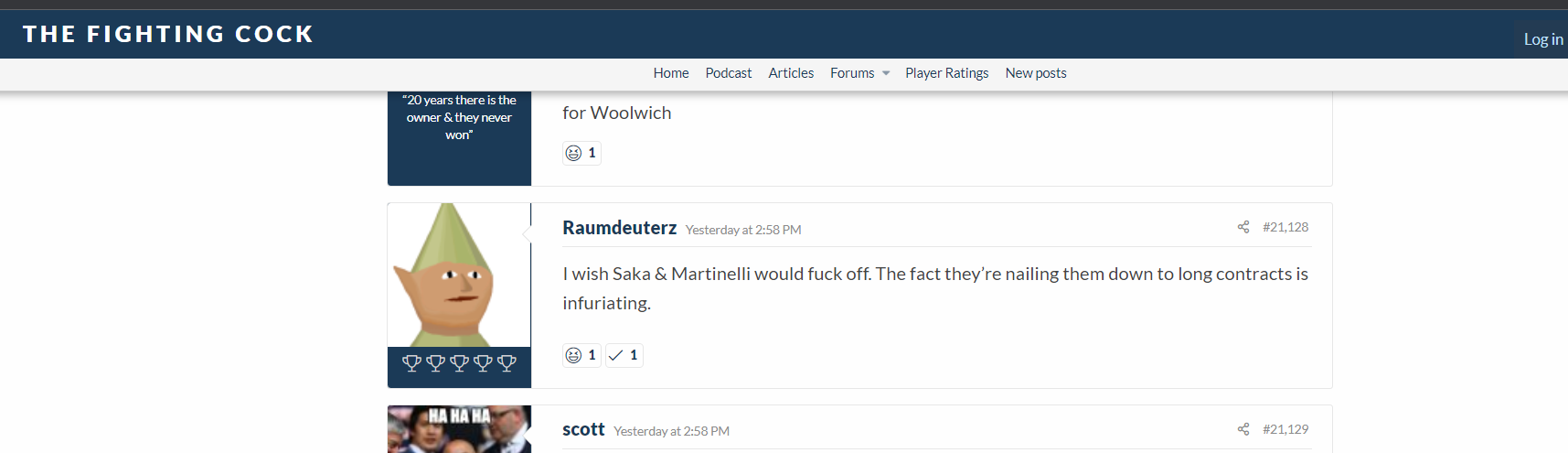Click post number #21,128 permalink
Screen dimensions: 1568x453
pyautogui.click(x=1285, y=227)
